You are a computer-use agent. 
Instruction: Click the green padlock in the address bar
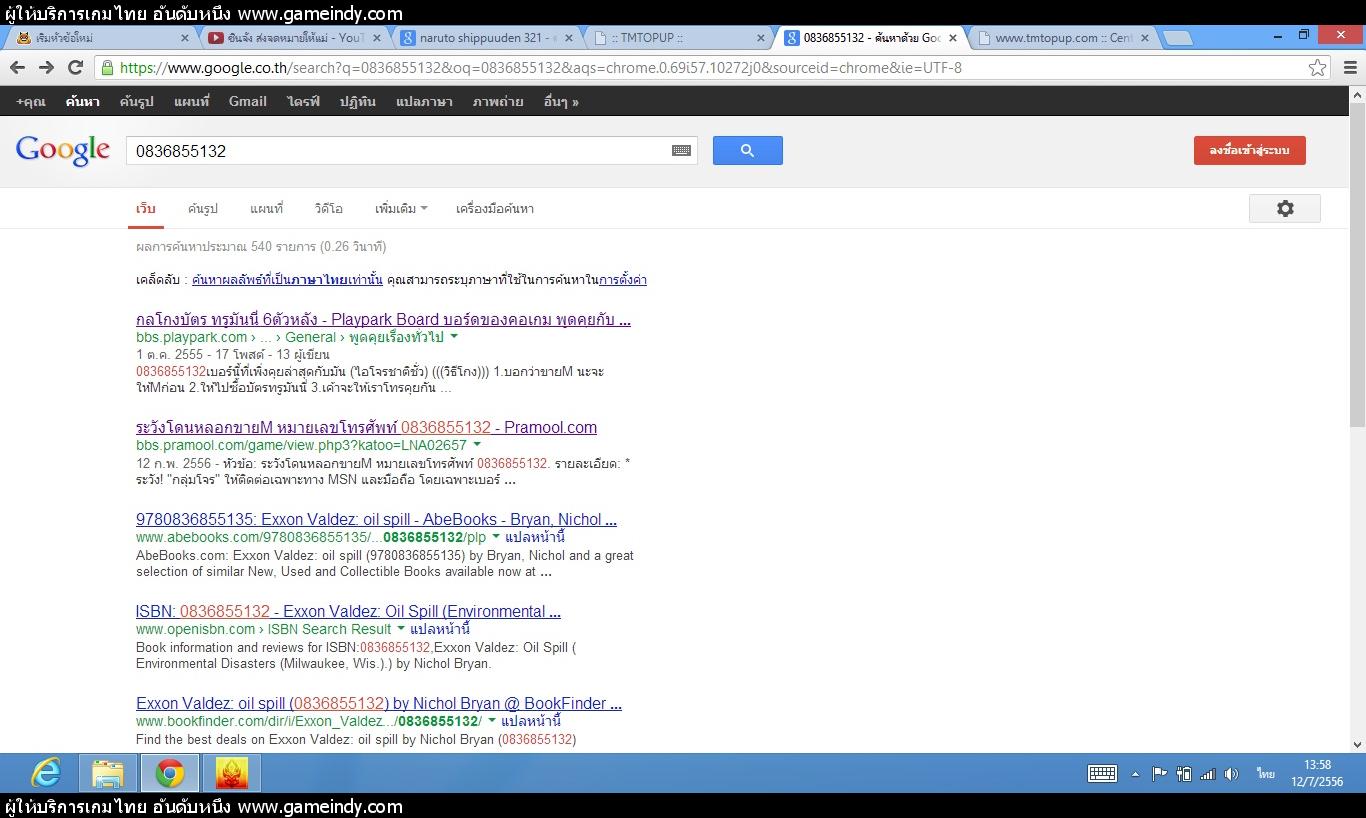click(x=106, y=68)
